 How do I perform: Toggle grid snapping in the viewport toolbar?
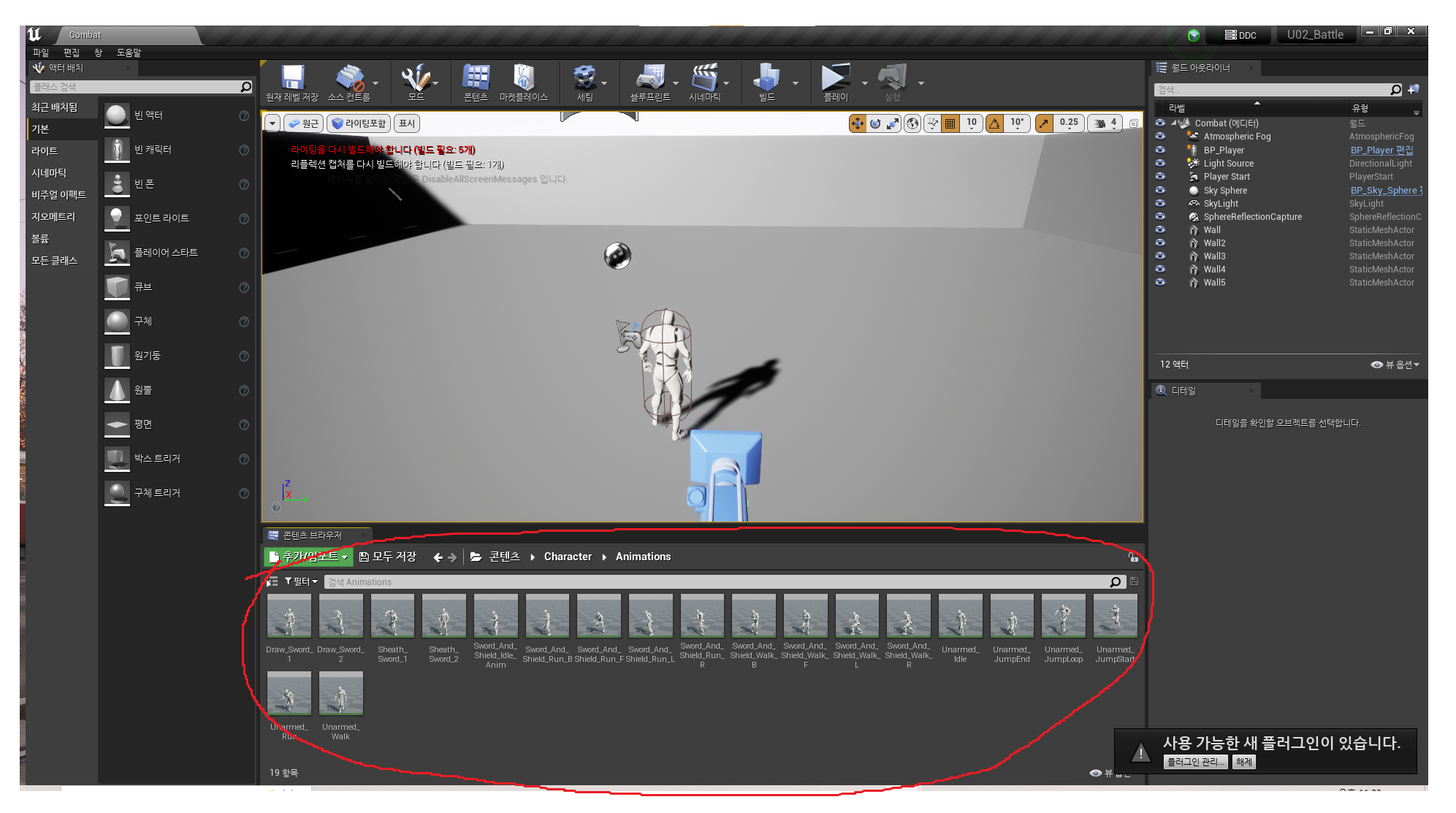tap(950, 123)
